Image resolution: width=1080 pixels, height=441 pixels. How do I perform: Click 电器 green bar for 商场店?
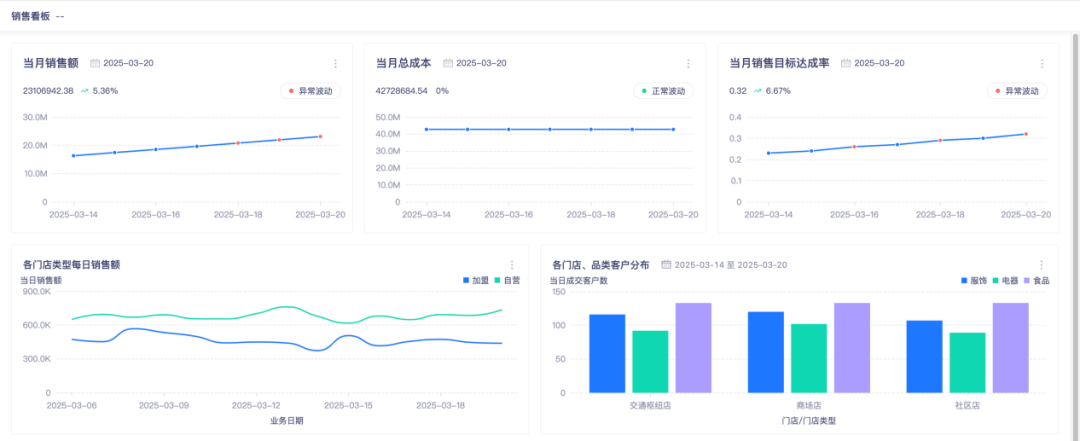pyautogui.click(x=809, y=358)
